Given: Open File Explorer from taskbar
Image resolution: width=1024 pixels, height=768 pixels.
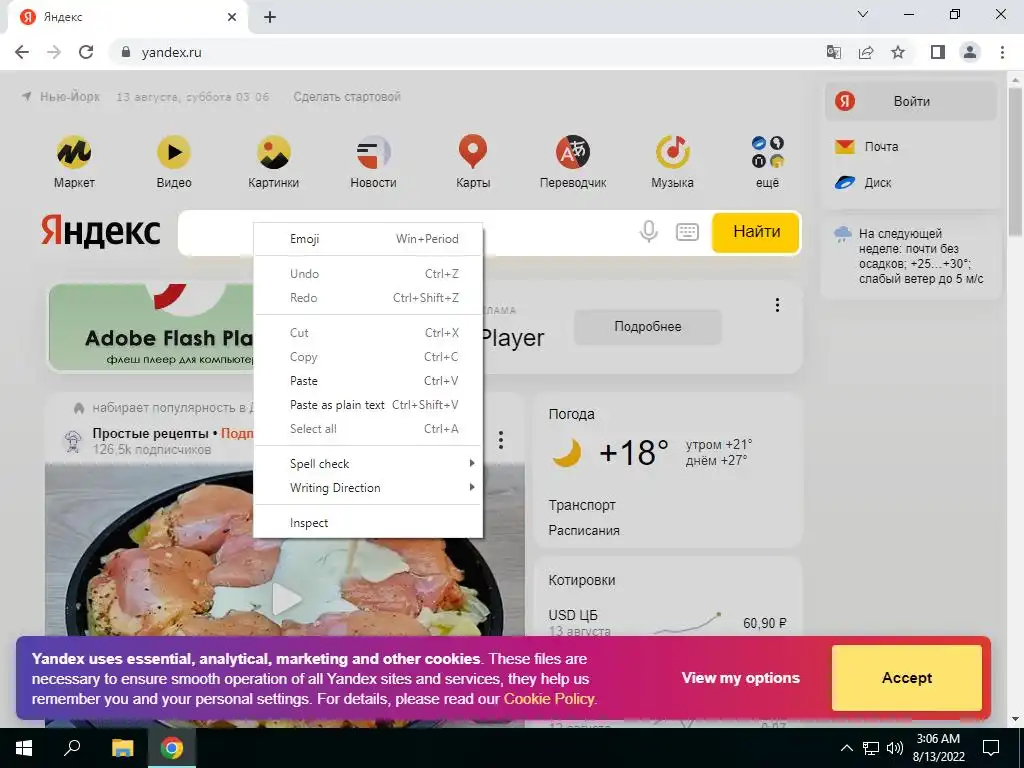Looking at the screenshot, I should pyautogui.click(x=122, y=748).
